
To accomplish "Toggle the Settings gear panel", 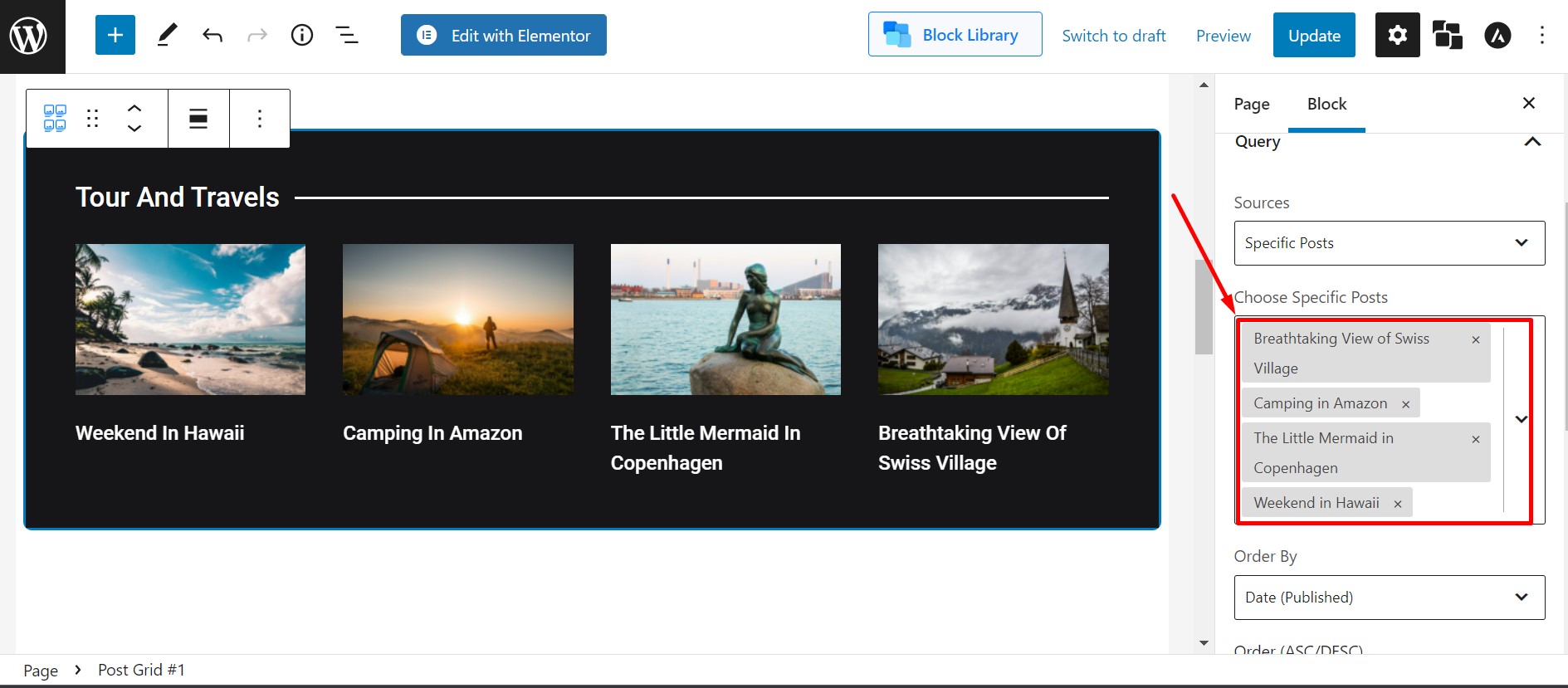I will (x=1397, y=35).
